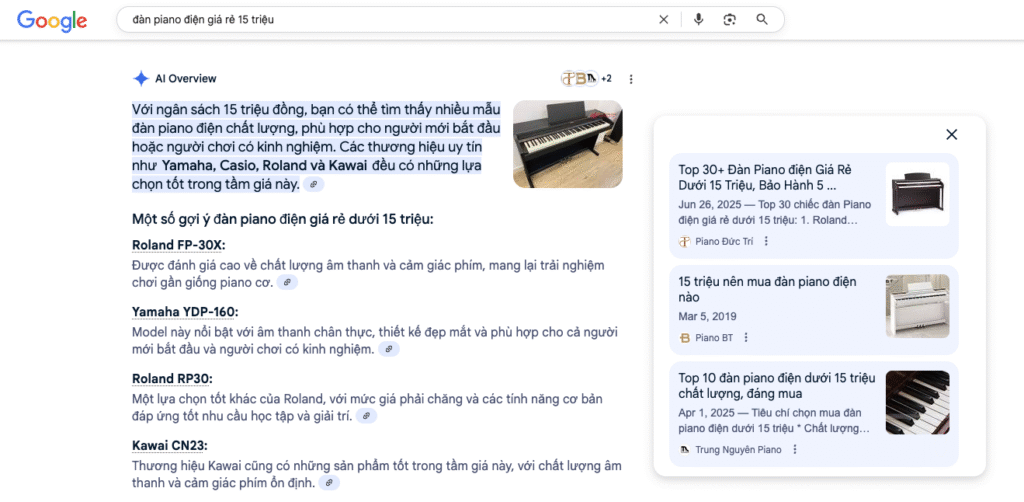Click the source link icon after Roland FP-30X description
The height and width of the screenshot is (502, 1024).
[x=288, y=283]
